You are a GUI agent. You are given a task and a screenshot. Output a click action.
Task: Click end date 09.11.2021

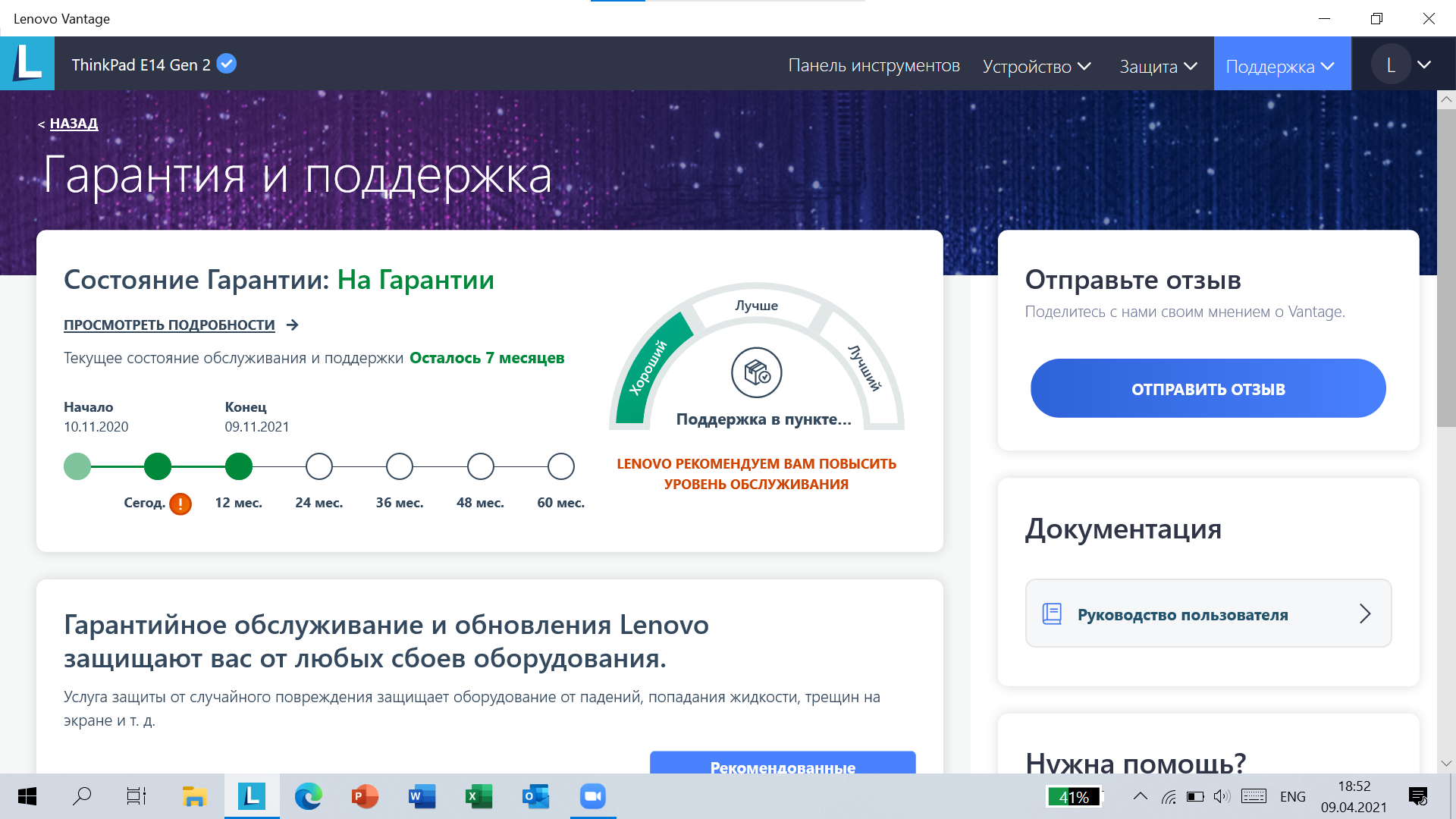[257, 427]
